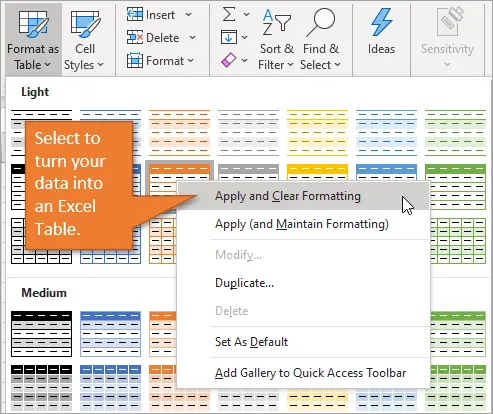The image size is (493, 414).
Task: Pick the black Medium style in the first Medium row
Action: click(41, 334)
